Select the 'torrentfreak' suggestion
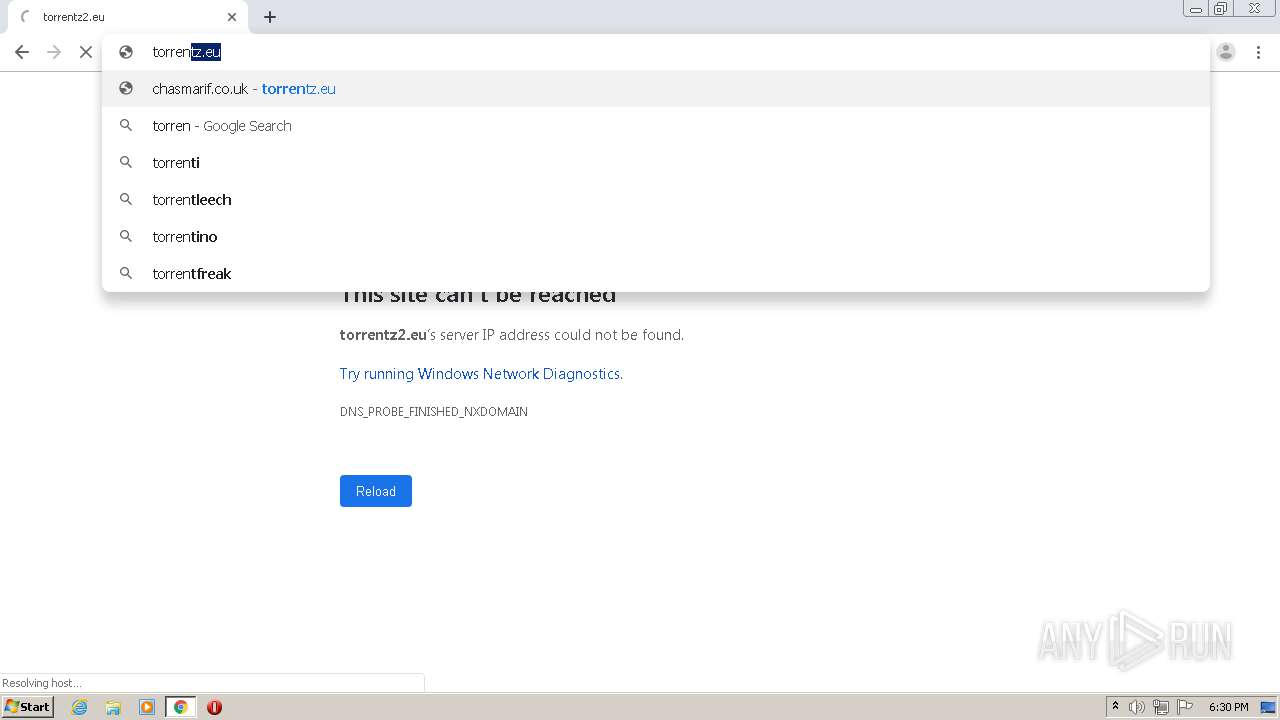 (x=656, y=273)
